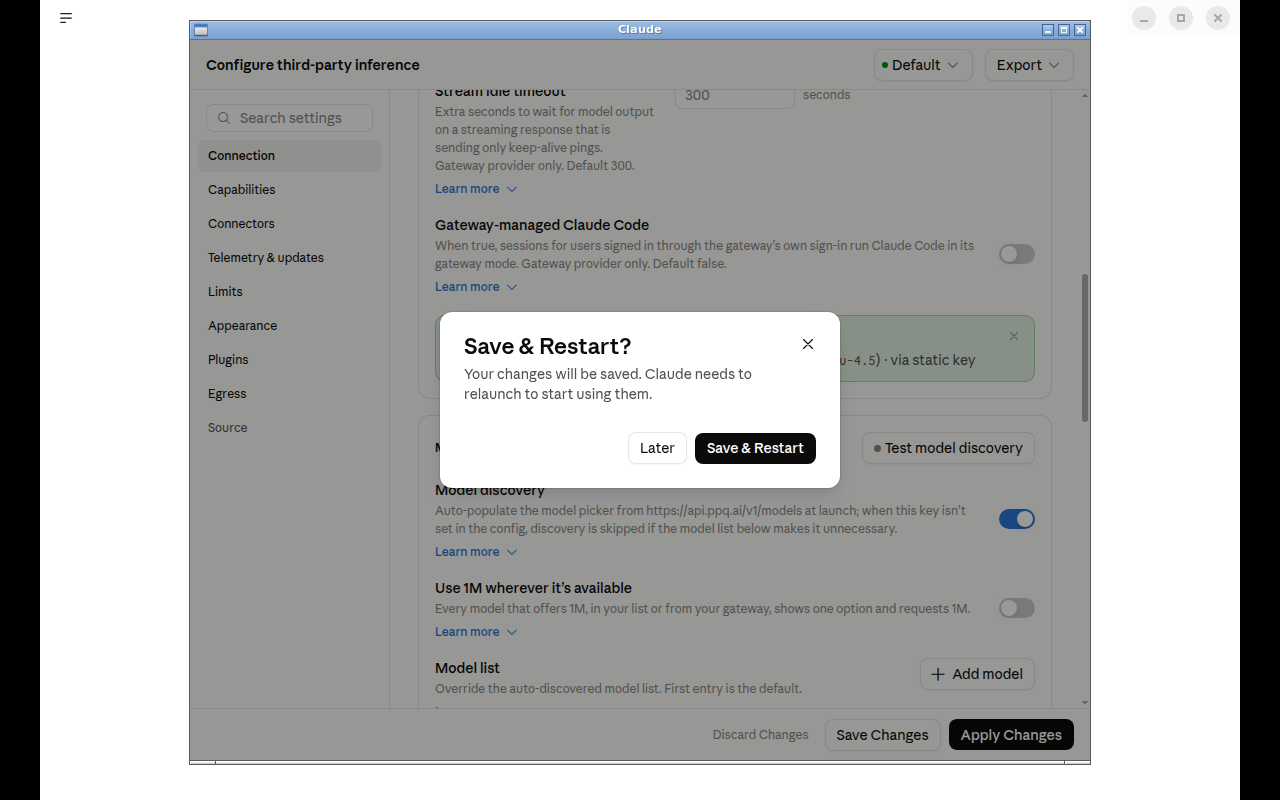Viewport: 1280px width, 800px height.
Task: Open Appearance settings
Action: (x=290, y=326)
